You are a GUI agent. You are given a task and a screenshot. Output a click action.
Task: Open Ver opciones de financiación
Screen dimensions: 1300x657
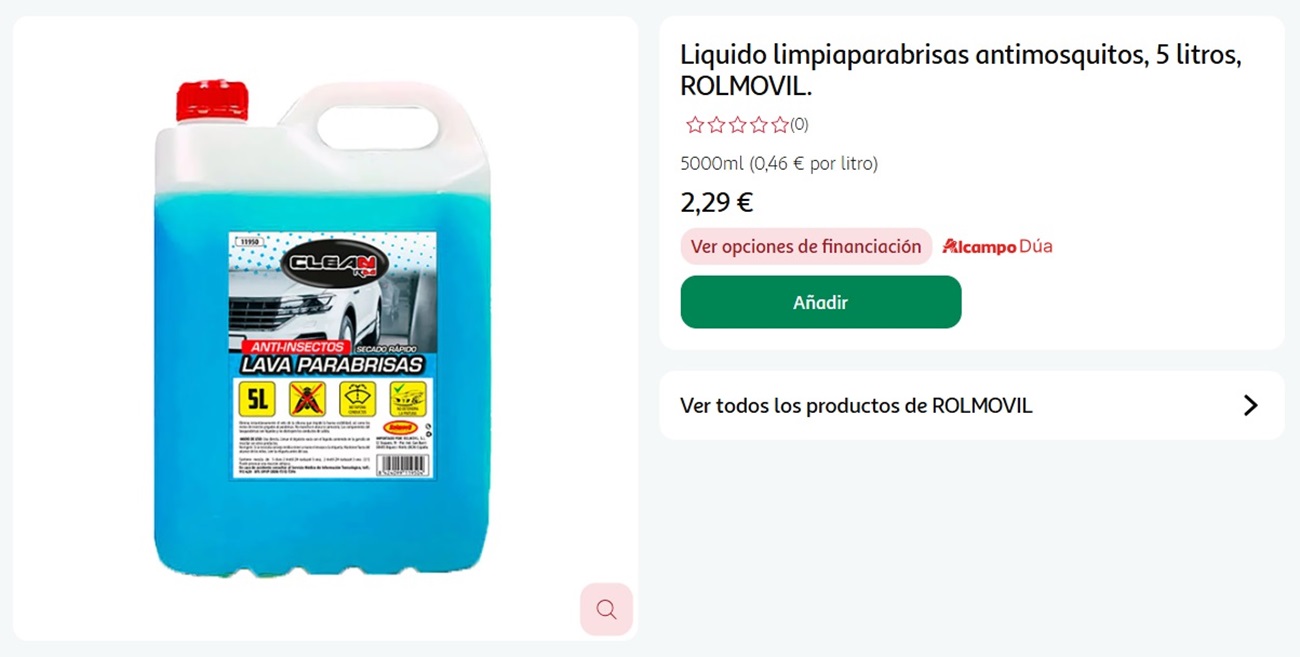point(806,246)
